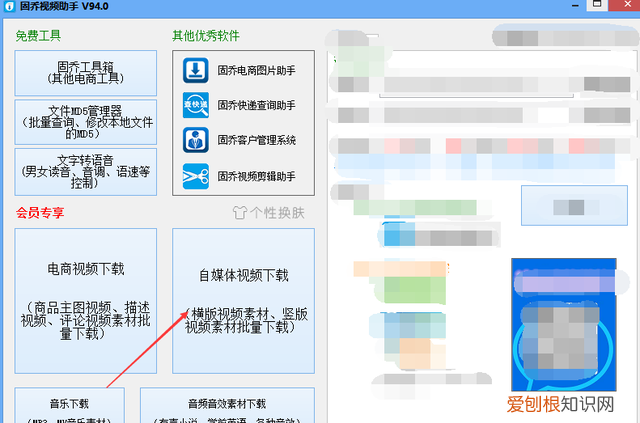Screen dimensions: 640x423
Task: Click the 免费工具 section heading
Action: 39,36
